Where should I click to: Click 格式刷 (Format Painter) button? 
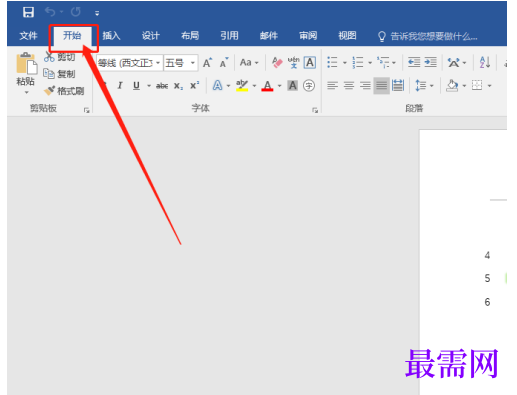click(64, 91)
